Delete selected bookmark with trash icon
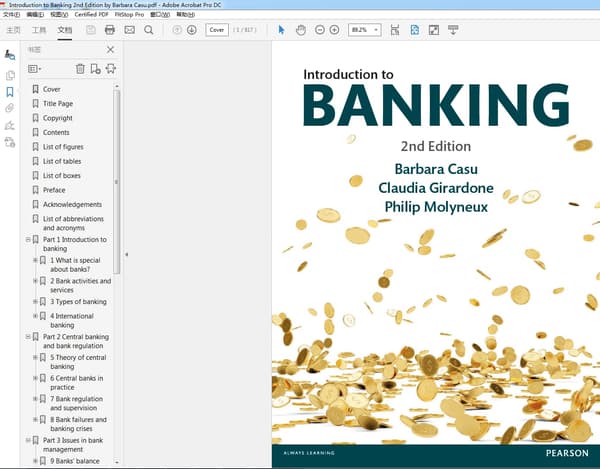This screenshot has height=469, width=600. pyautogui.click(x=80, y=69)
